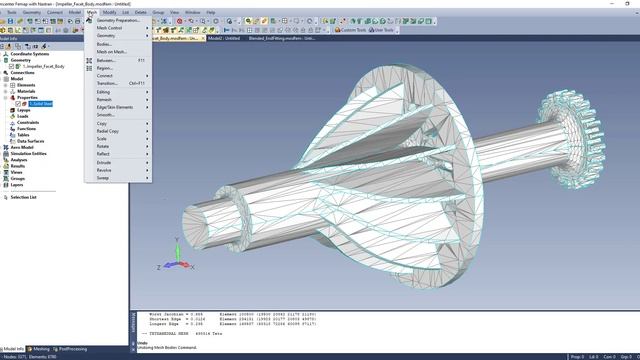Click the Aero Model tree icon
This screenshot has height=360, width=640.
[x=6, y=147]
